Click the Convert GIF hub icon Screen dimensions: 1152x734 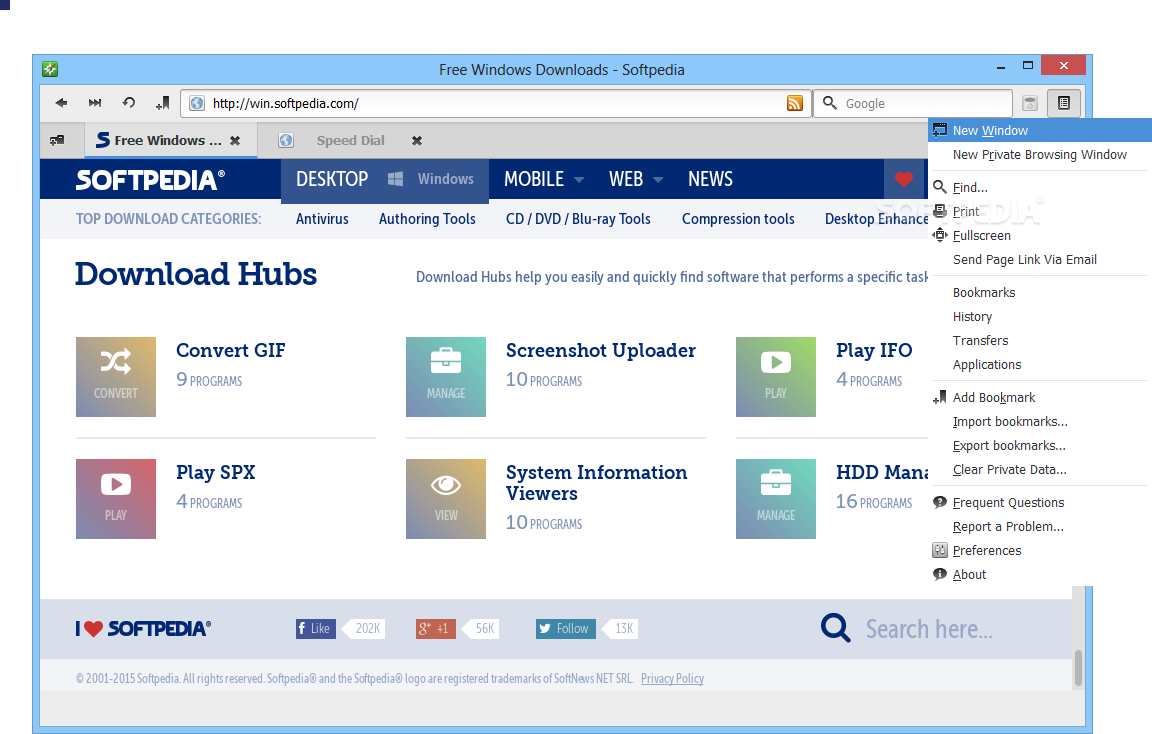116,377
